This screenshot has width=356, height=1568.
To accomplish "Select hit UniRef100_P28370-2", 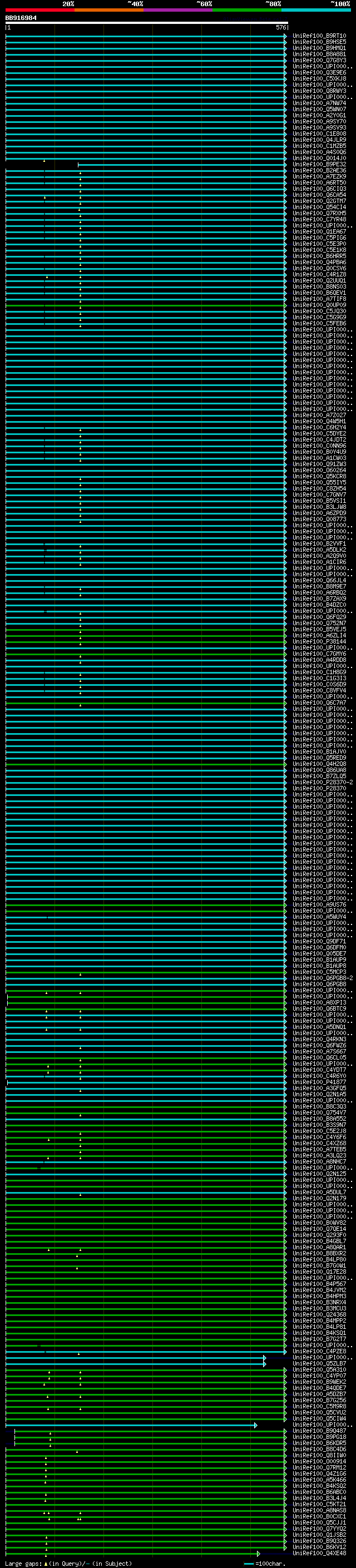I will [323, 782].
